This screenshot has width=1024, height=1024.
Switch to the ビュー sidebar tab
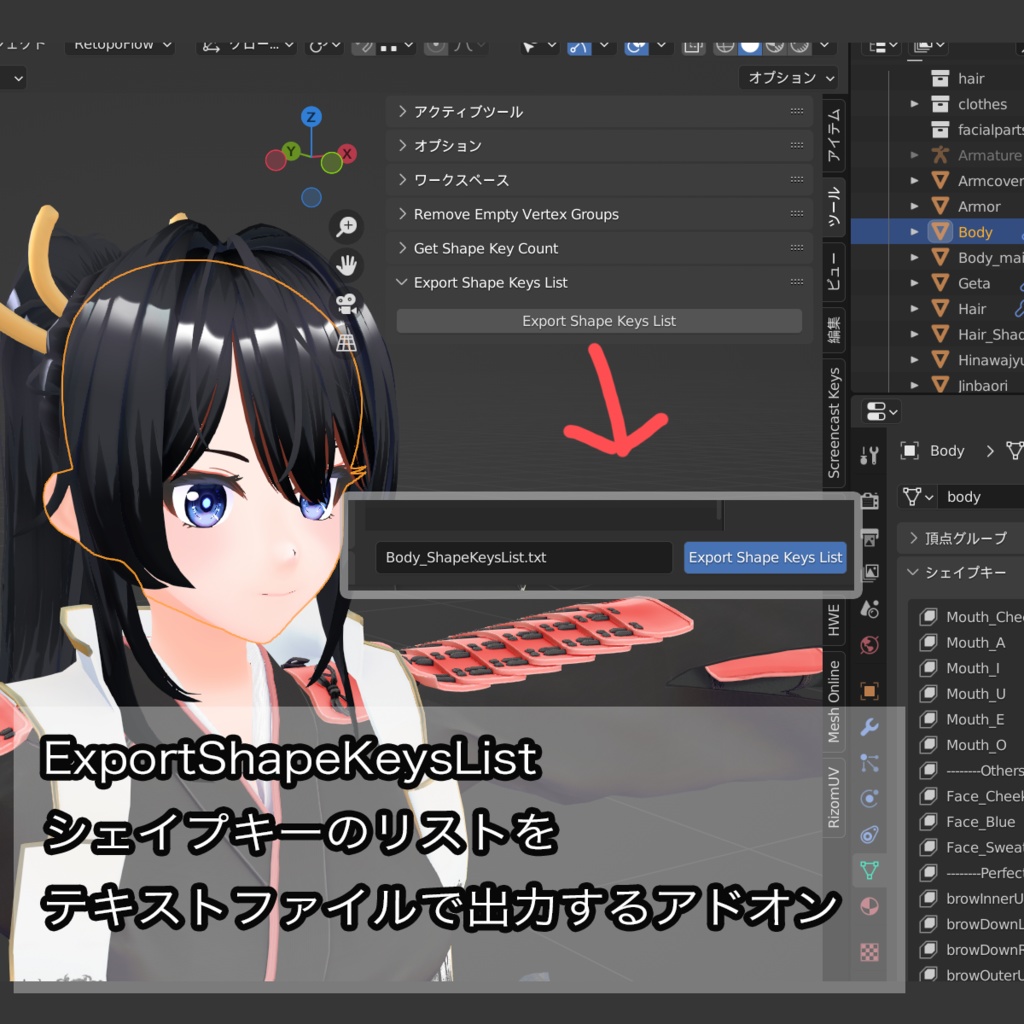pos(834,272)
